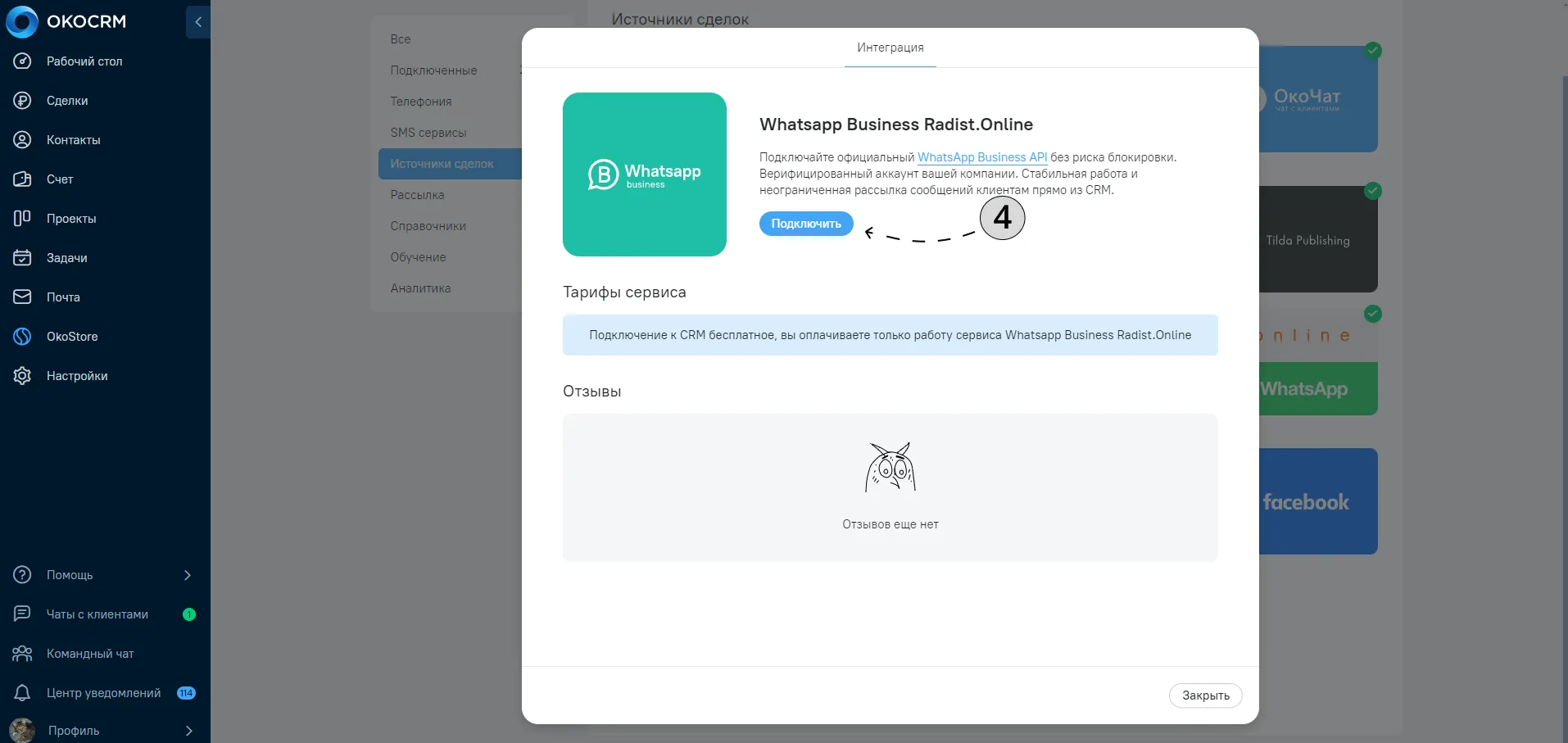Screen dimensions: 1568x743
Task: Go to Контакты via person icon
Action: (22, 140)
